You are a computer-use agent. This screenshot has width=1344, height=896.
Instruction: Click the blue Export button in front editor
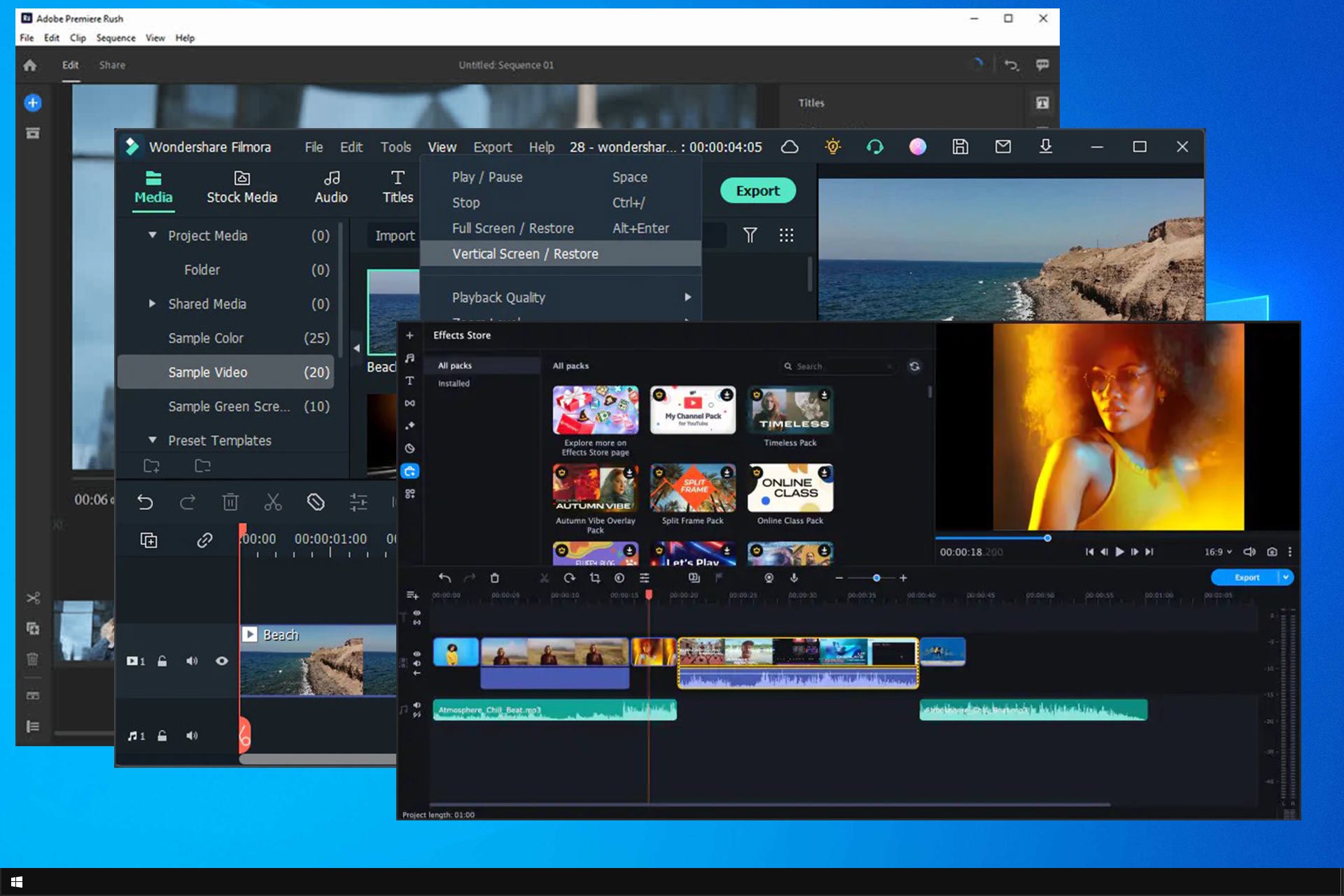click(1246, 577)
